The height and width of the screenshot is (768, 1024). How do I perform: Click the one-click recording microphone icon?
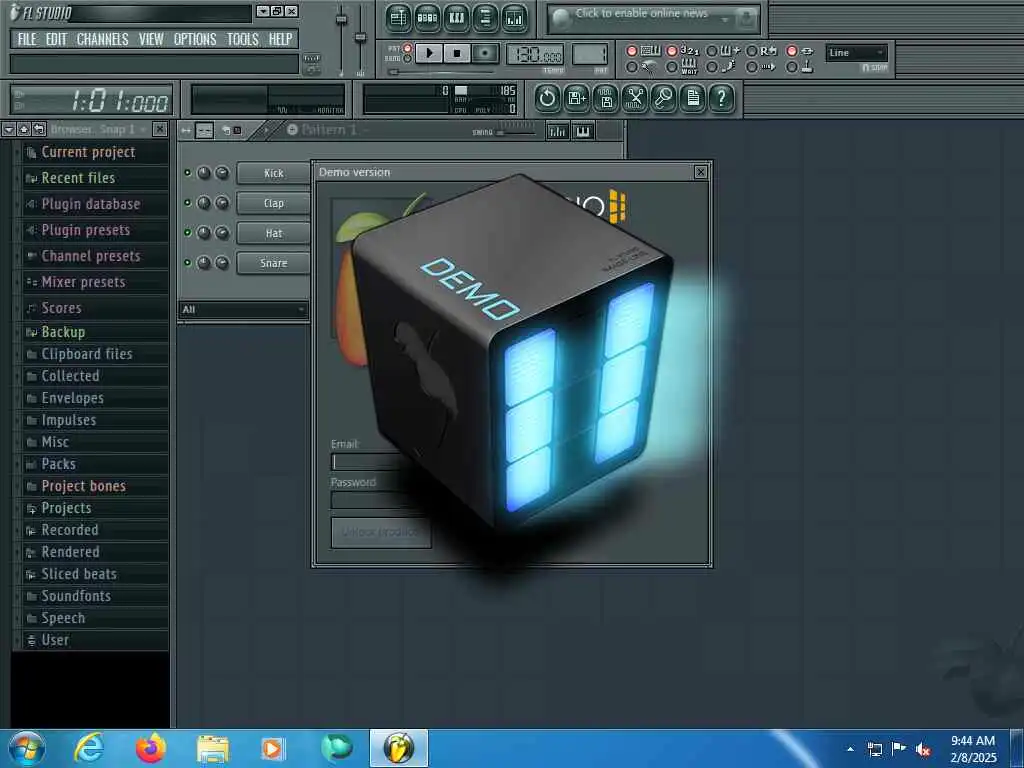664,99
